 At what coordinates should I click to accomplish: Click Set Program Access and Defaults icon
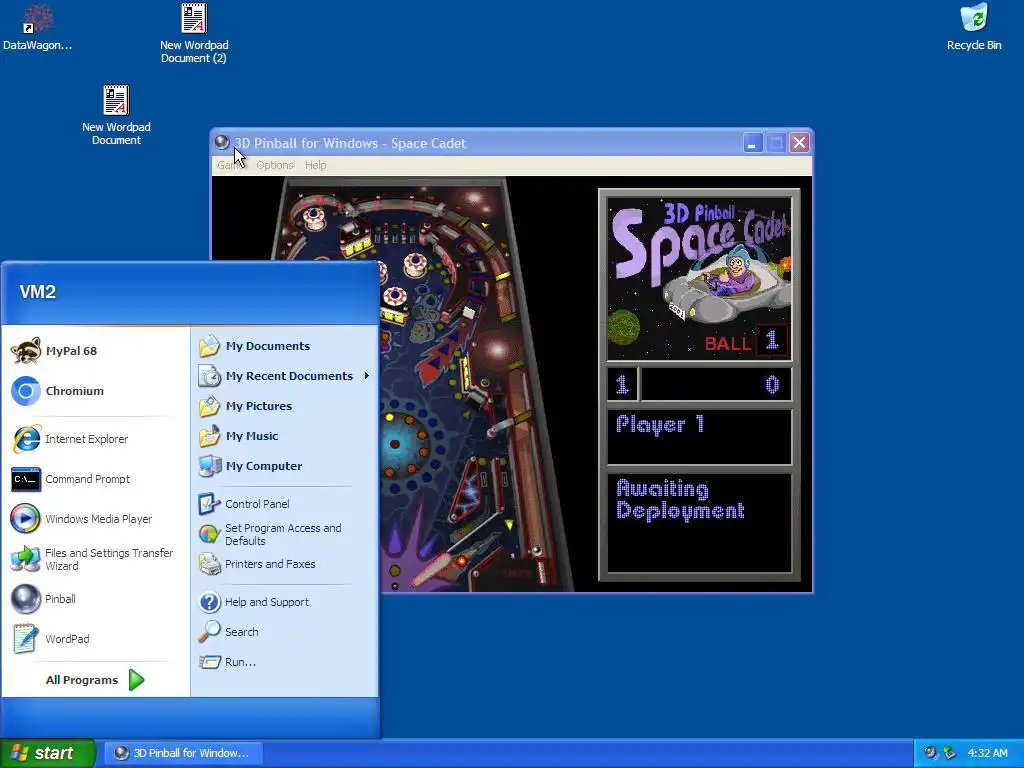pos(210,534)
